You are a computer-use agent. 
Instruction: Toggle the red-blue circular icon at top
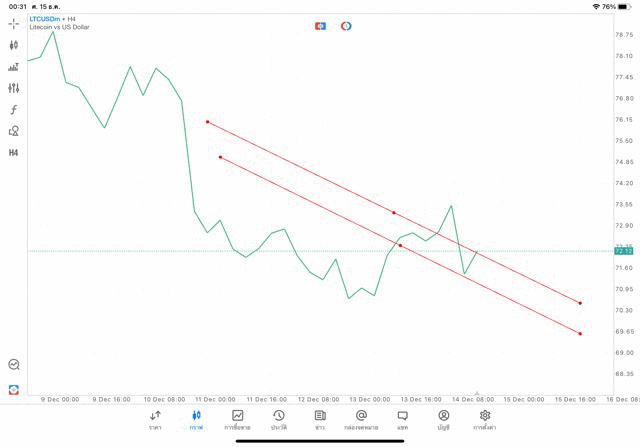pyautogui.click(x=346, y=26)
